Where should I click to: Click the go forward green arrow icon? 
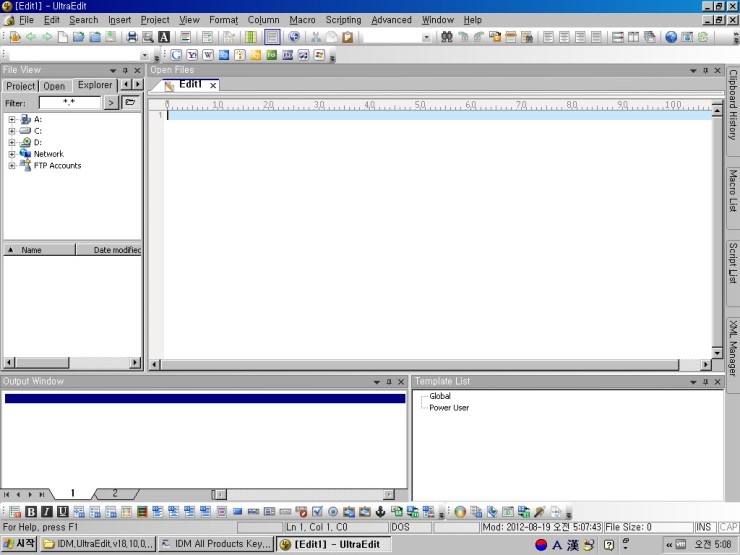[47, 37]
